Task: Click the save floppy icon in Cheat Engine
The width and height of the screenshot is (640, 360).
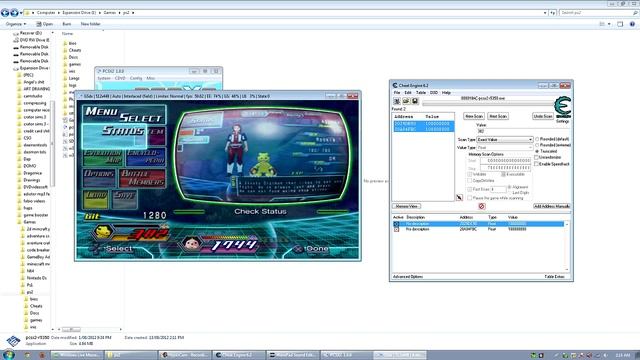Action: 415,101
